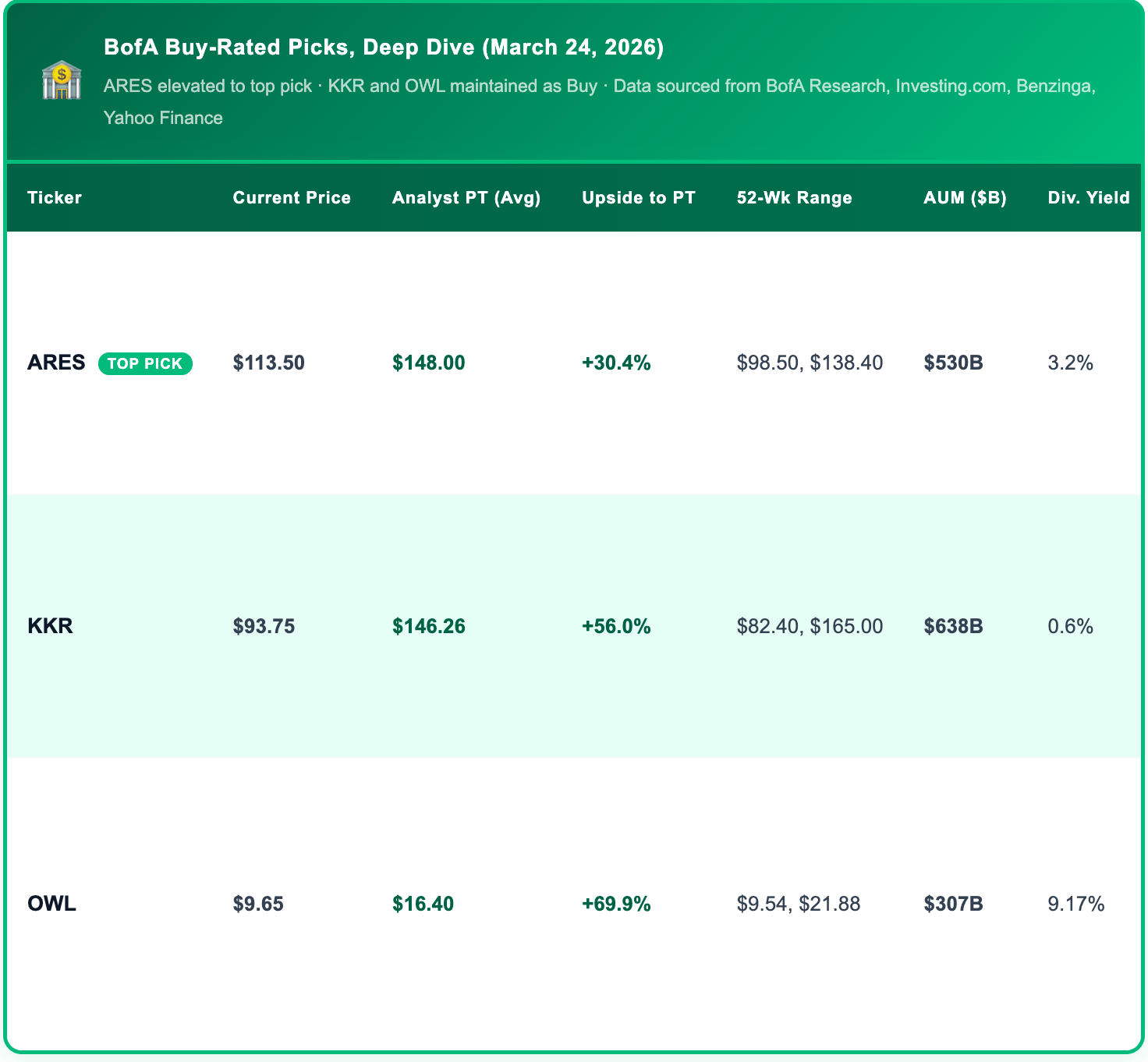1148x1062 pixels.
Task: Select the Upside to PT column header
Action: click(x=638, y=198)
